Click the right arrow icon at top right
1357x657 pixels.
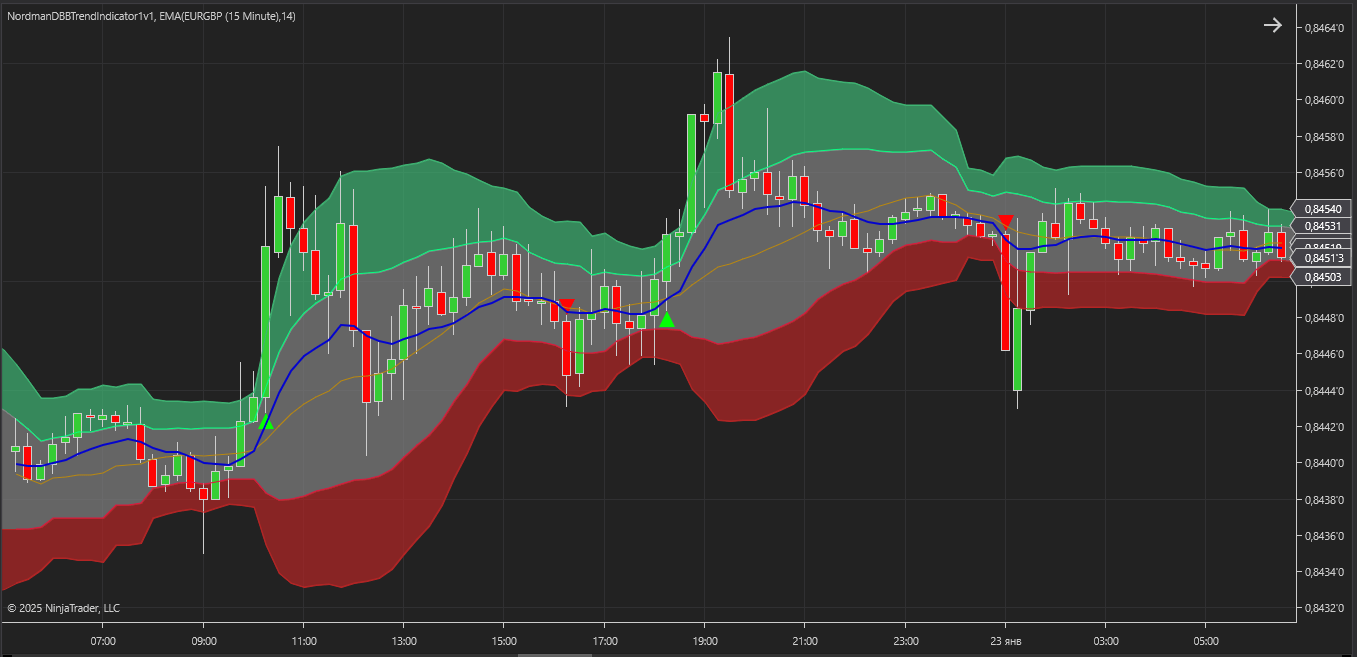click(x=1272, y=26)
